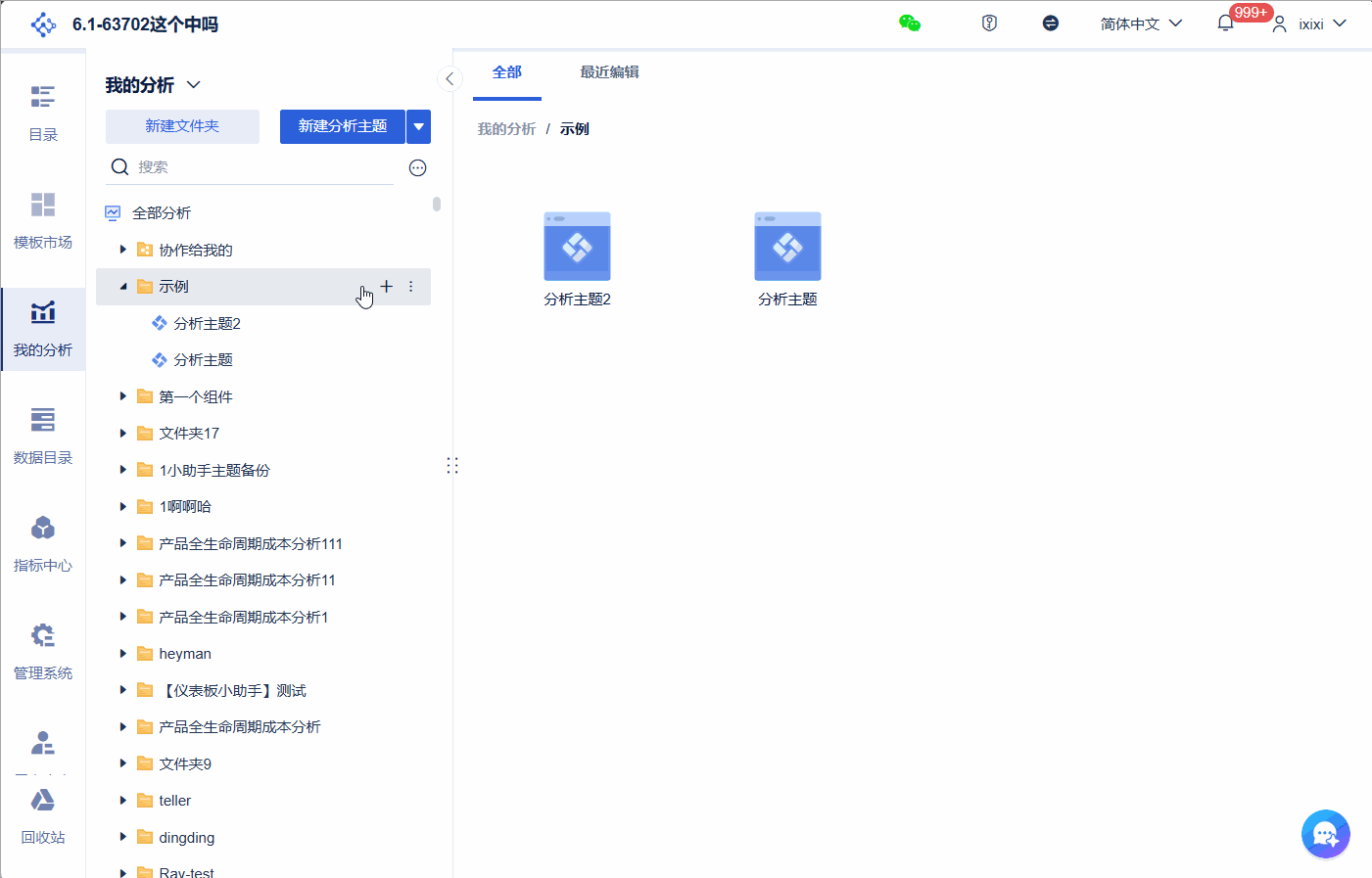The image size is (1372, 878).
Task: Expand the 1啊啊哈 folder
Action: tap(123, 506)
